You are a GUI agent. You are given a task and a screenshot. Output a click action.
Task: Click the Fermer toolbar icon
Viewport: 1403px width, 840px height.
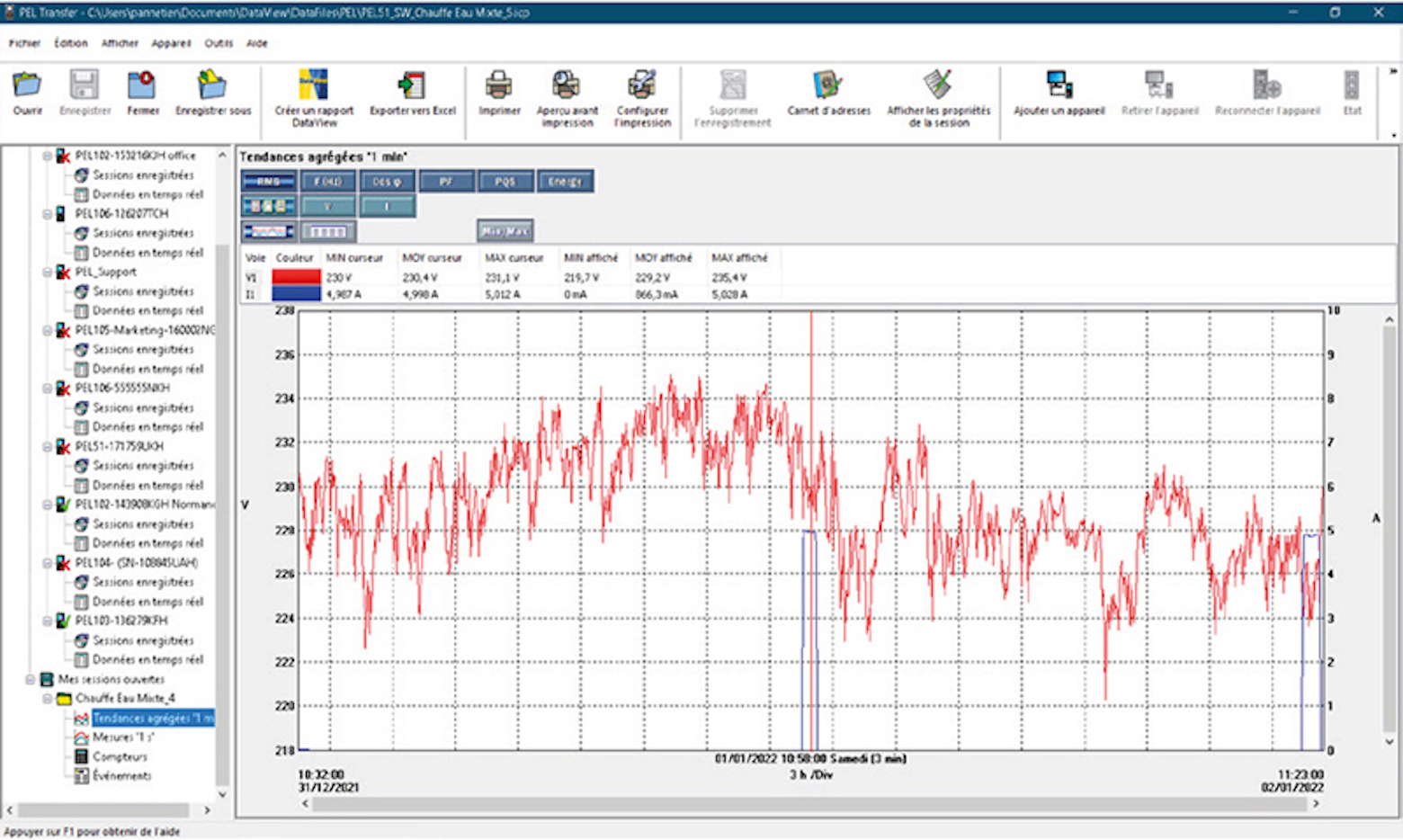pyautogui.click(x=142, y=85)
